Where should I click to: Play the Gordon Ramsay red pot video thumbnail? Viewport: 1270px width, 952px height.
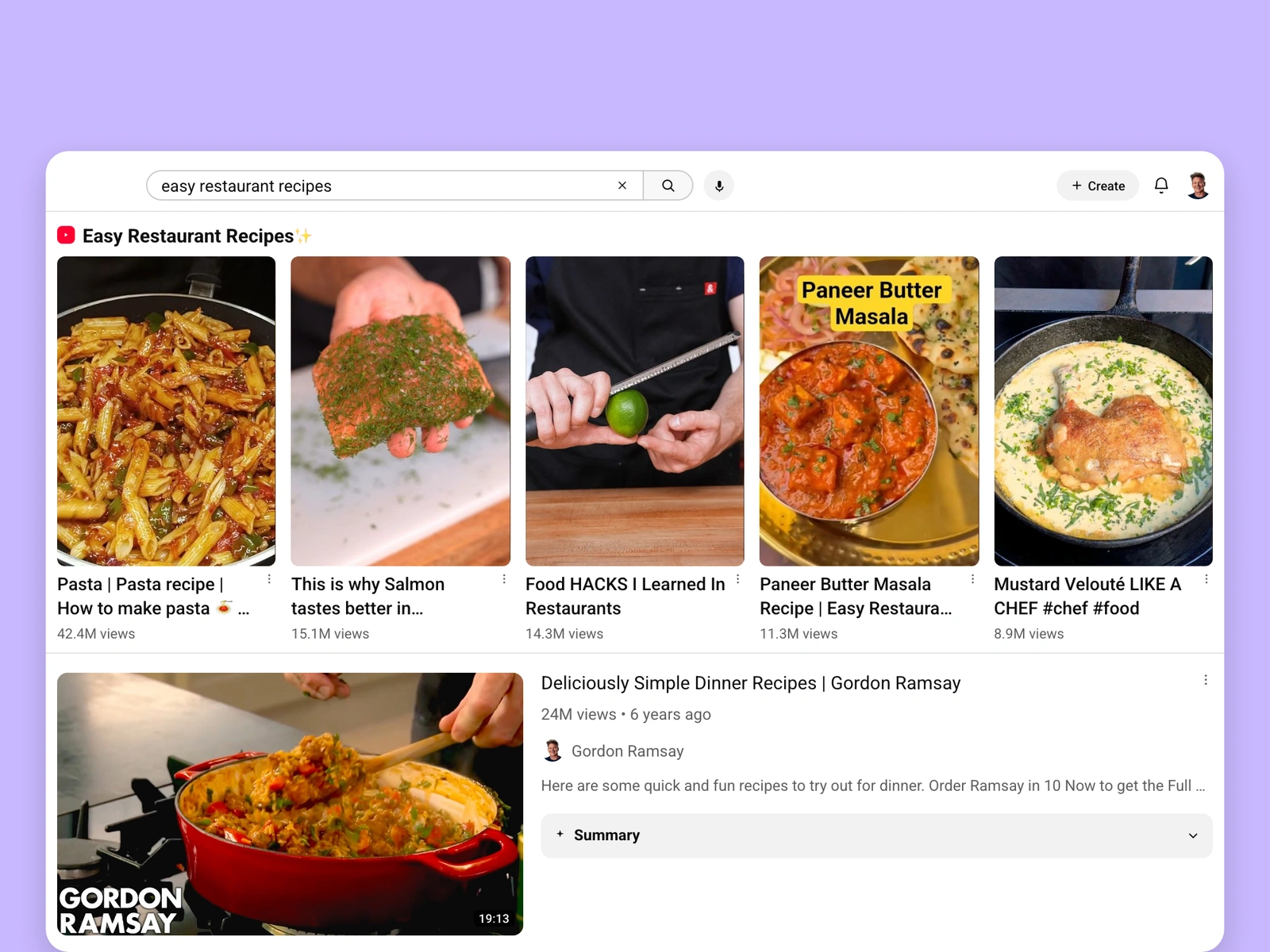point(291,804)
